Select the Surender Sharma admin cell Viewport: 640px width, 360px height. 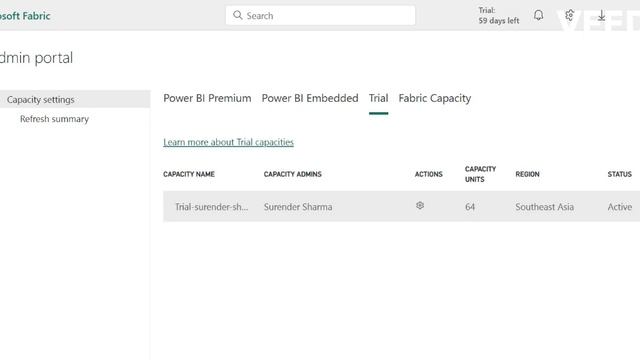298,207
